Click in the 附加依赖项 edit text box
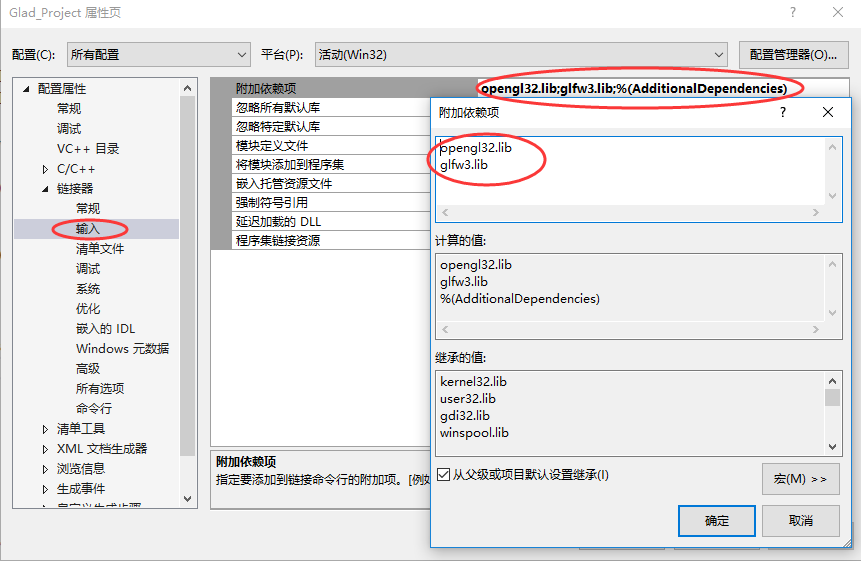Viewport: 861px width, 561px height. tap(631, 171)
